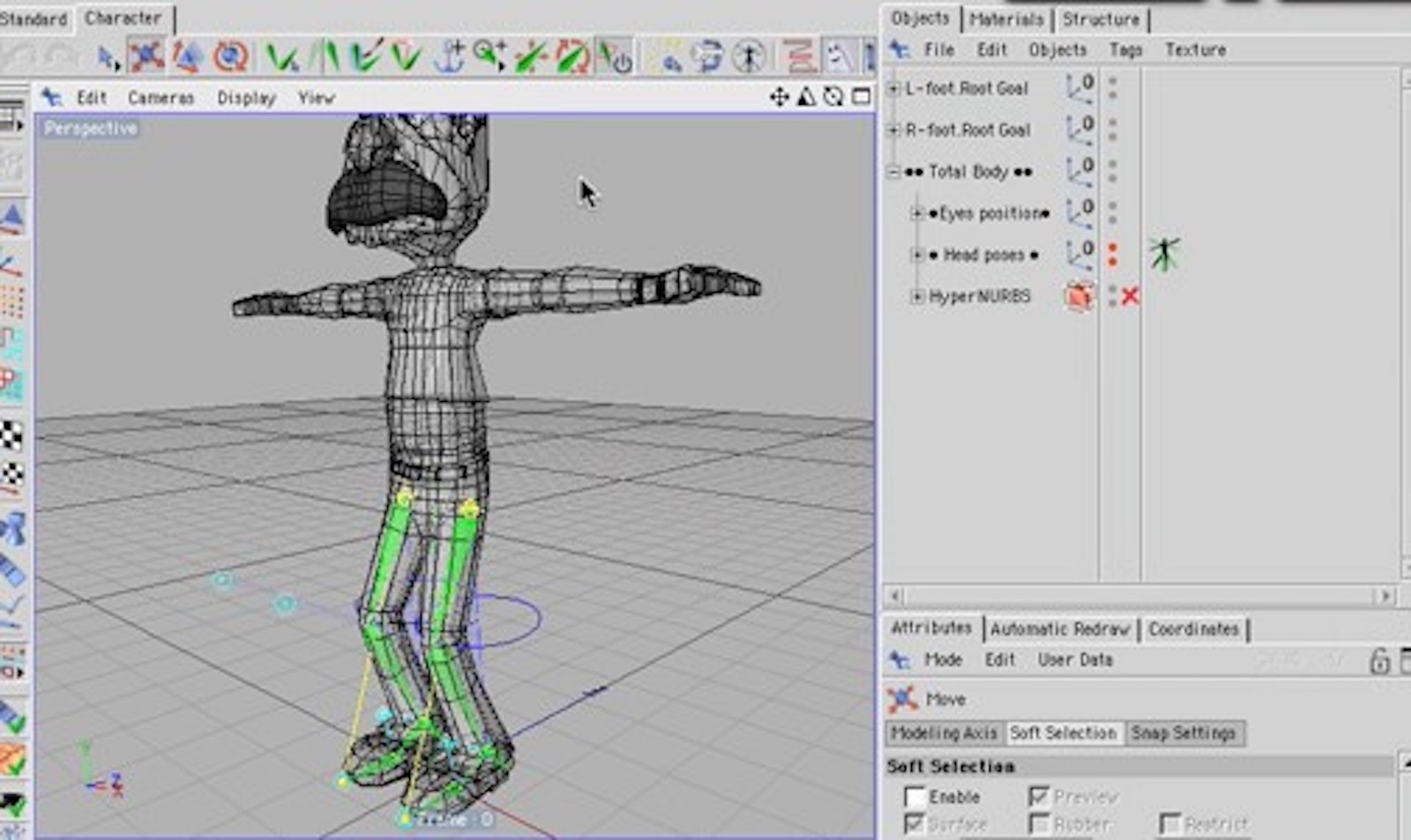Click the first green bone tool icon
Screen dimensions: 1411x840
tap(282, 57)
